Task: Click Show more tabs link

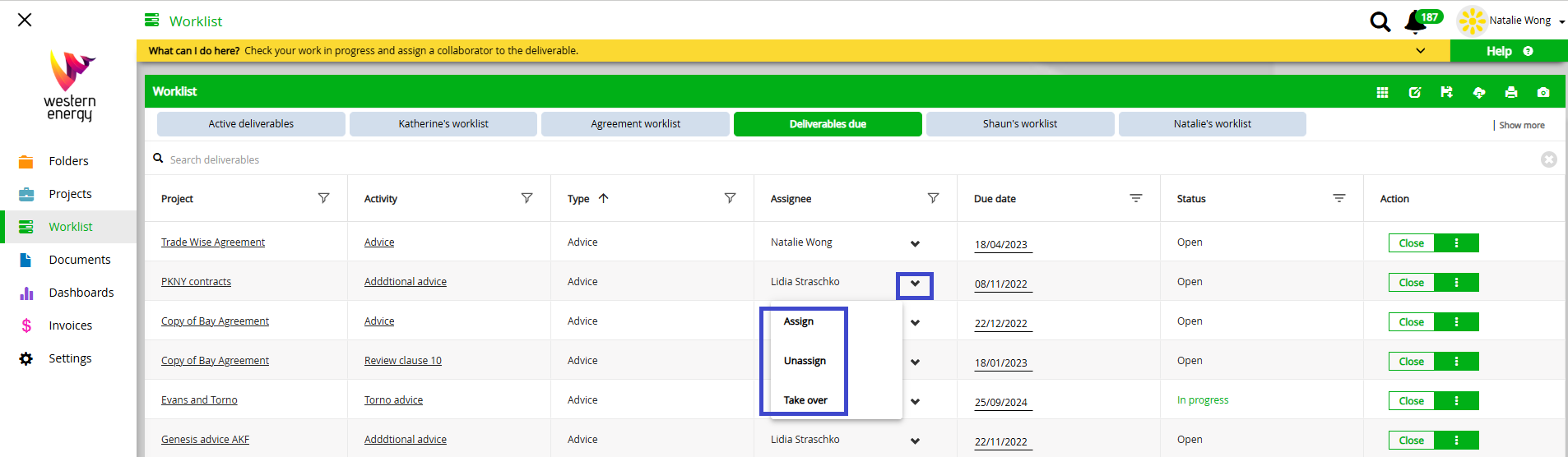Action: pyautogui.click(x=1521, y=125)
